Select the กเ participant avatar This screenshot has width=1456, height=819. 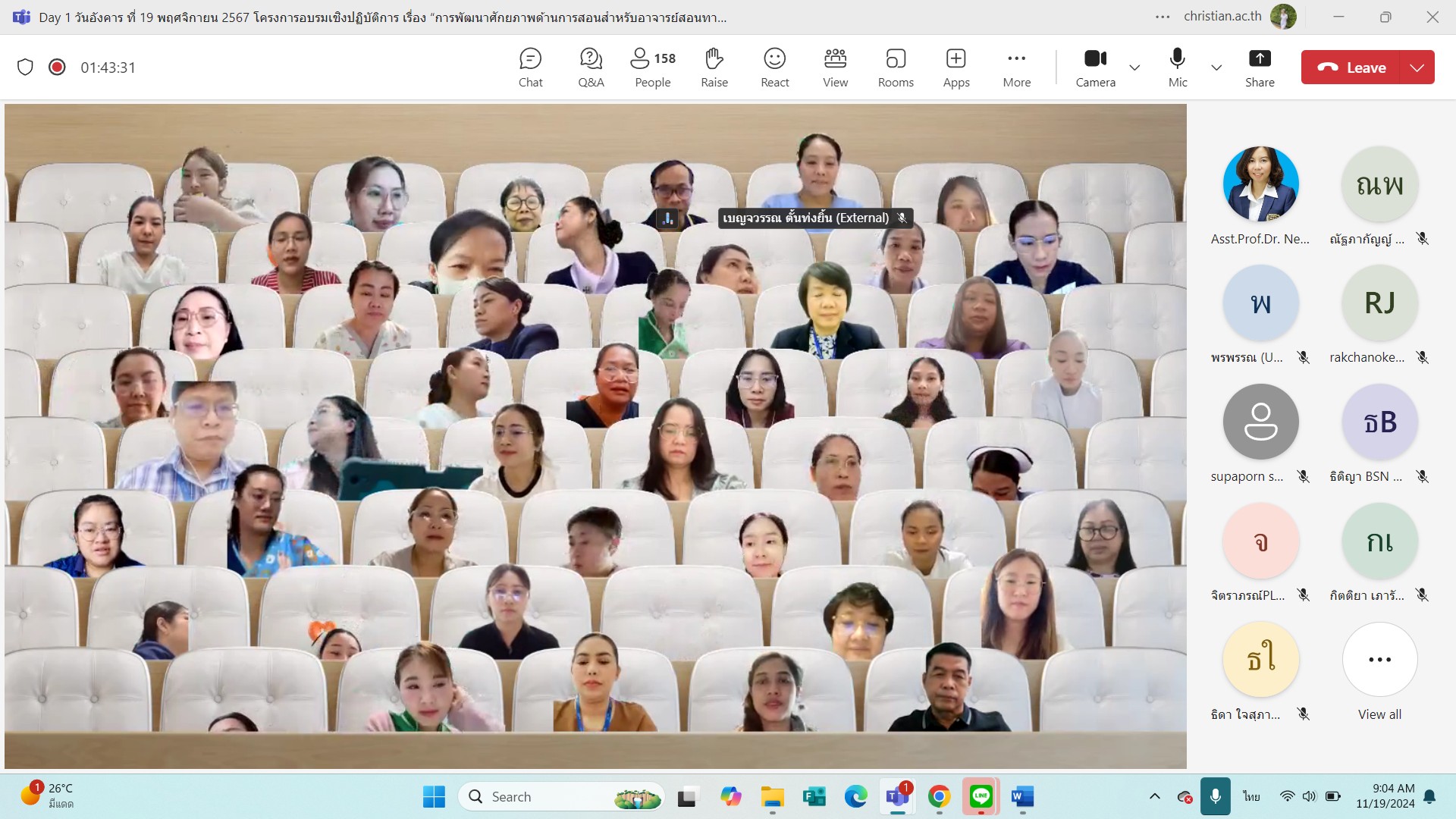[1379, 541]
